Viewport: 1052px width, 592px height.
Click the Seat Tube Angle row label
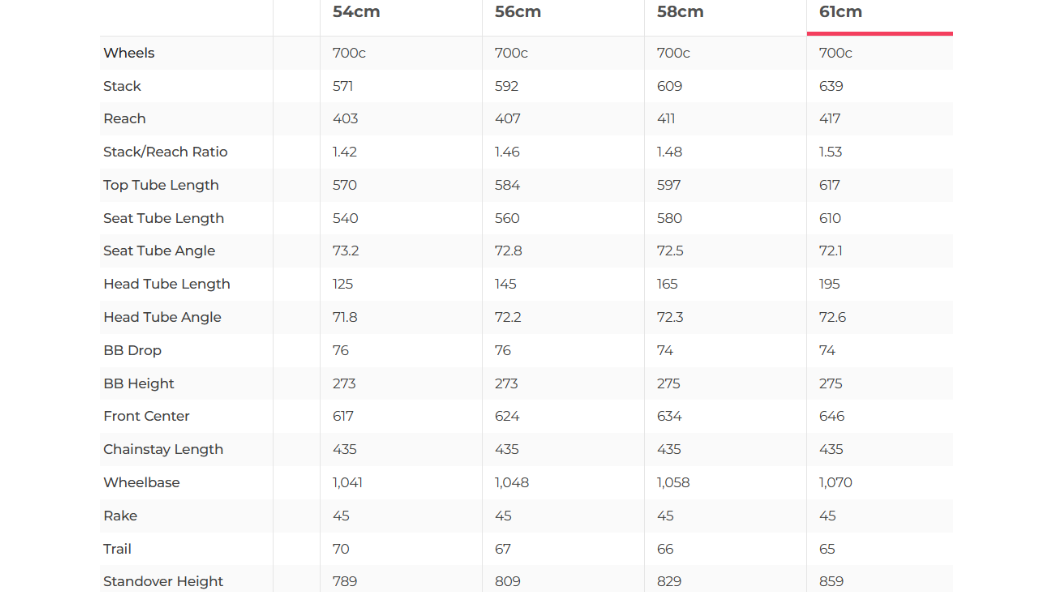click(159, 251)
